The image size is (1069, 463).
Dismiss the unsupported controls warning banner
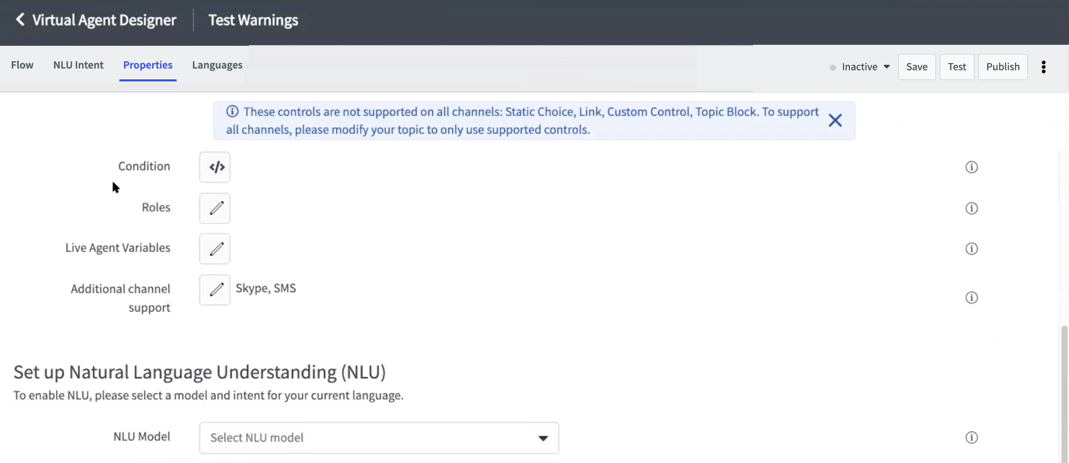[834, 121]
